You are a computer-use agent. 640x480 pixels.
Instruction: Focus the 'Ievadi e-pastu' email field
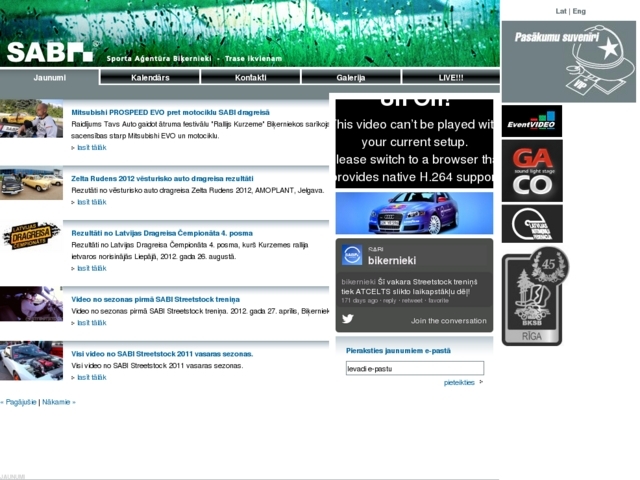click(415, 368)
